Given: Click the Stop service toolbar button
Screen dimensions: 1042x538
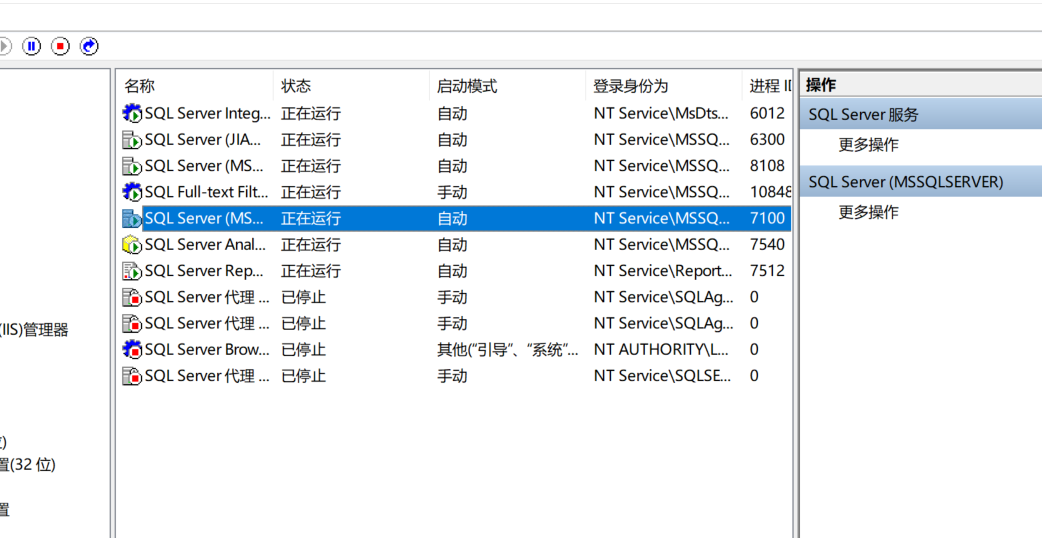Looking at the screenshot, I should pyautogui.click(x=60, y=46).
